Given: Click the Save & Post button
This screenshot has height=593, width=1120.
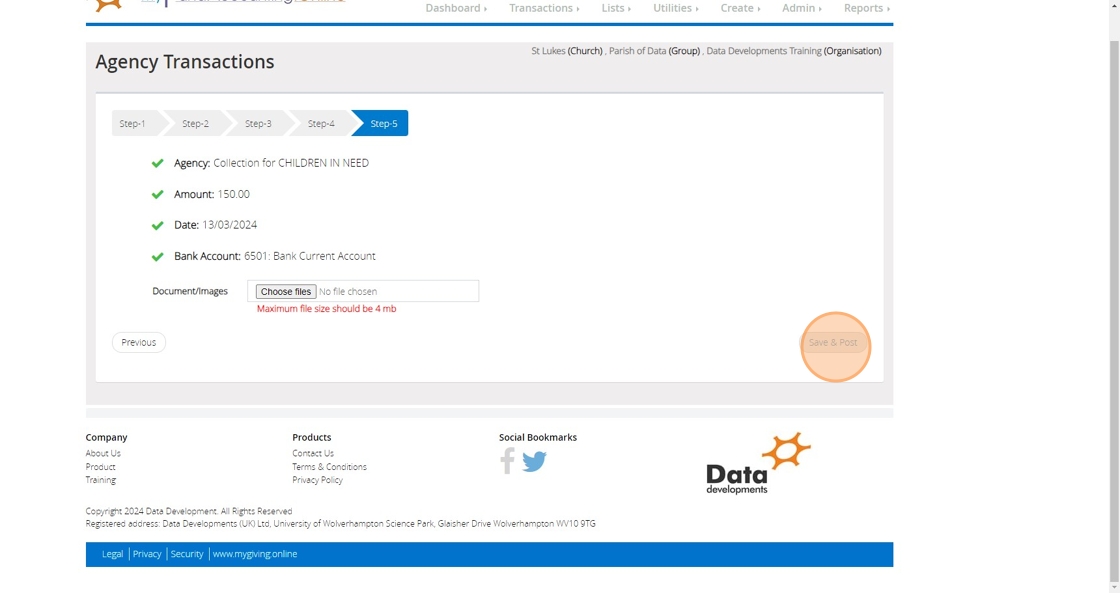Looking at the screenshot, I should (x=833, y=342).
